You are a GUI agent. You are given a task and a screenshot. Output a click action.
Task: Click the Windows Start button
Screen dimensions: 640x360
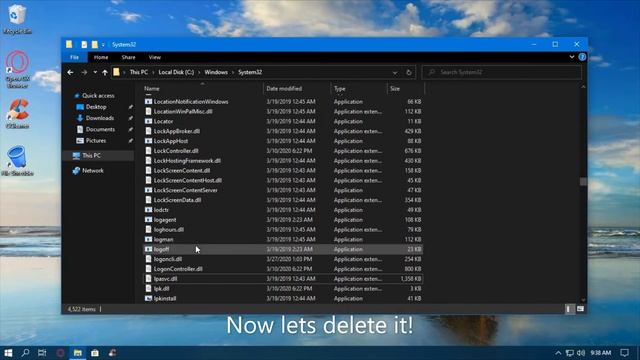(8, 353)
